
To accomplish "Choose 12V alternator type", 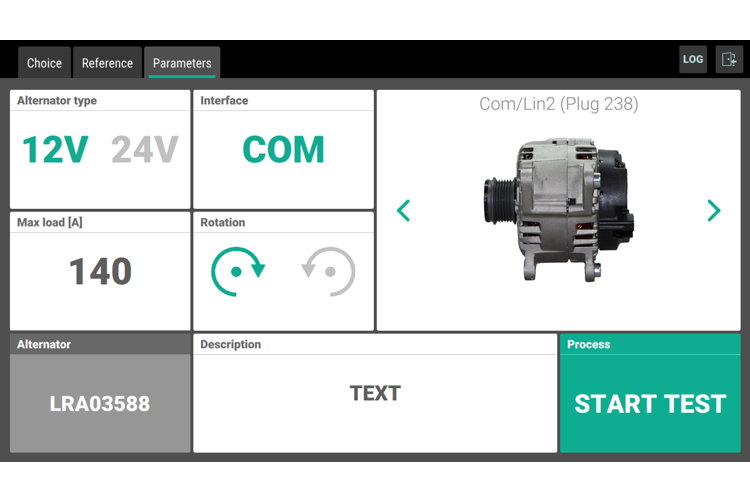I will [55, 150].
